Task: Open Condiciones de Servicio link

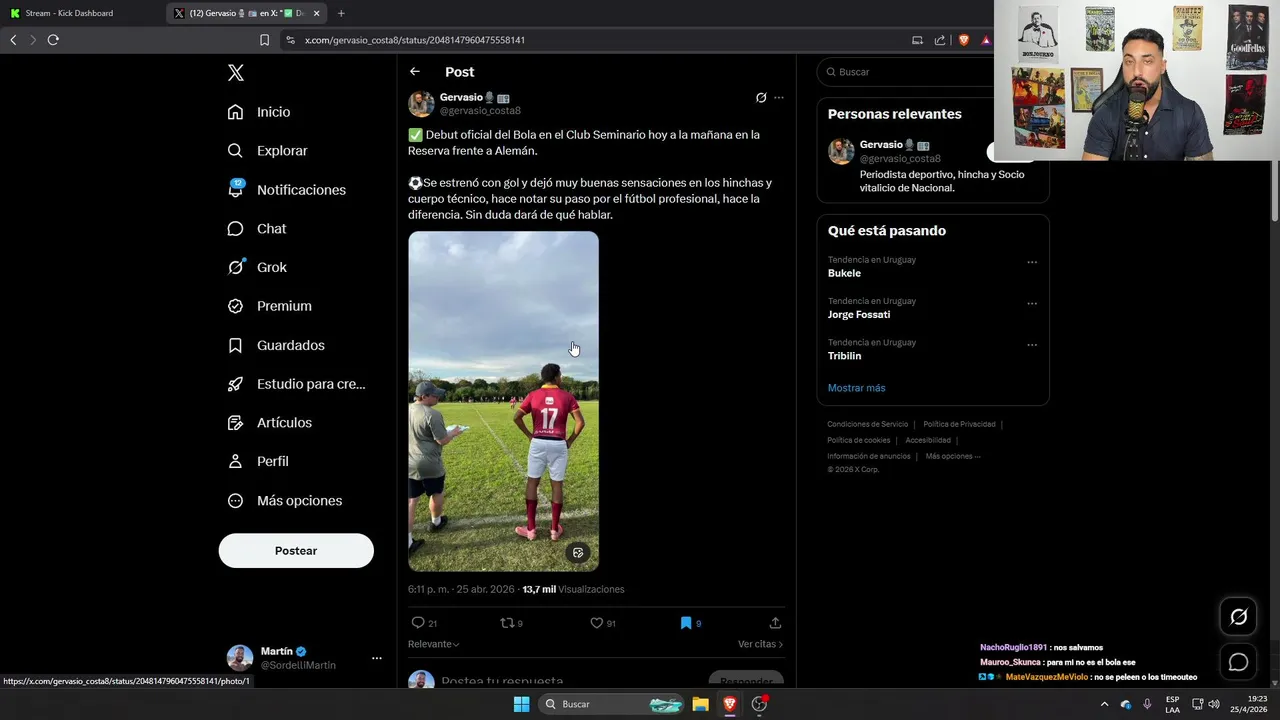Action: (x=867, y=424)
